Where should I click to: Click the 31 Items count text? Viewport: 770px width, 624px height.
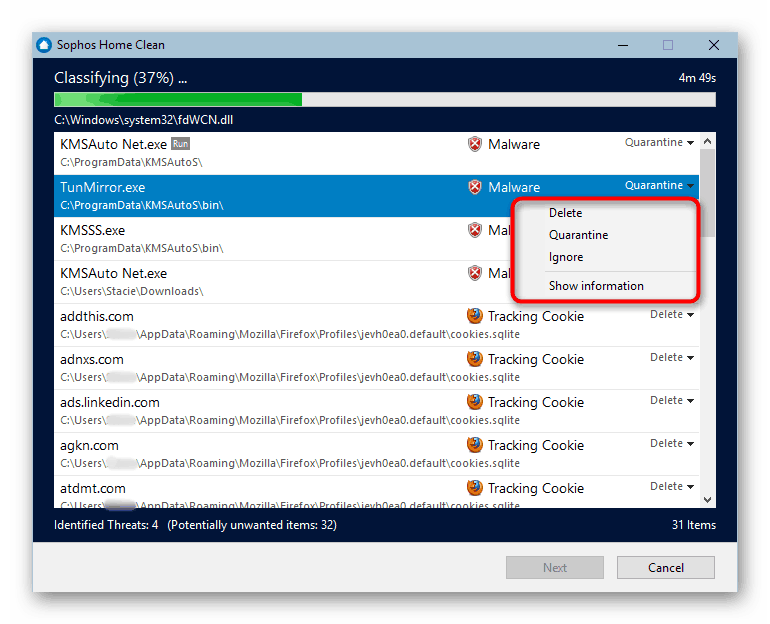pyautogui.click(x=693, y=525)
